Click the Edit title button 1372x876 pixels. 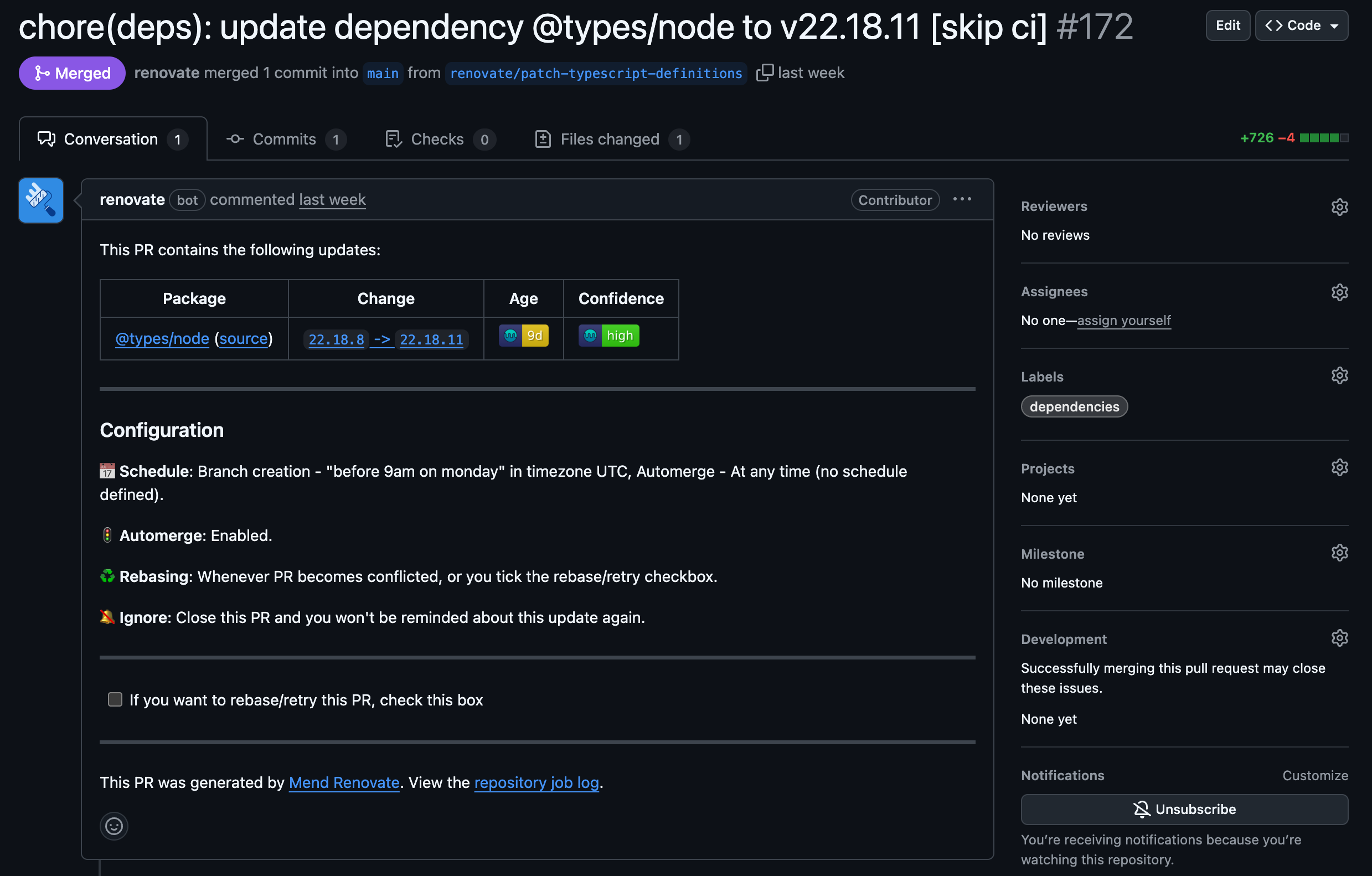[1227, 25]
